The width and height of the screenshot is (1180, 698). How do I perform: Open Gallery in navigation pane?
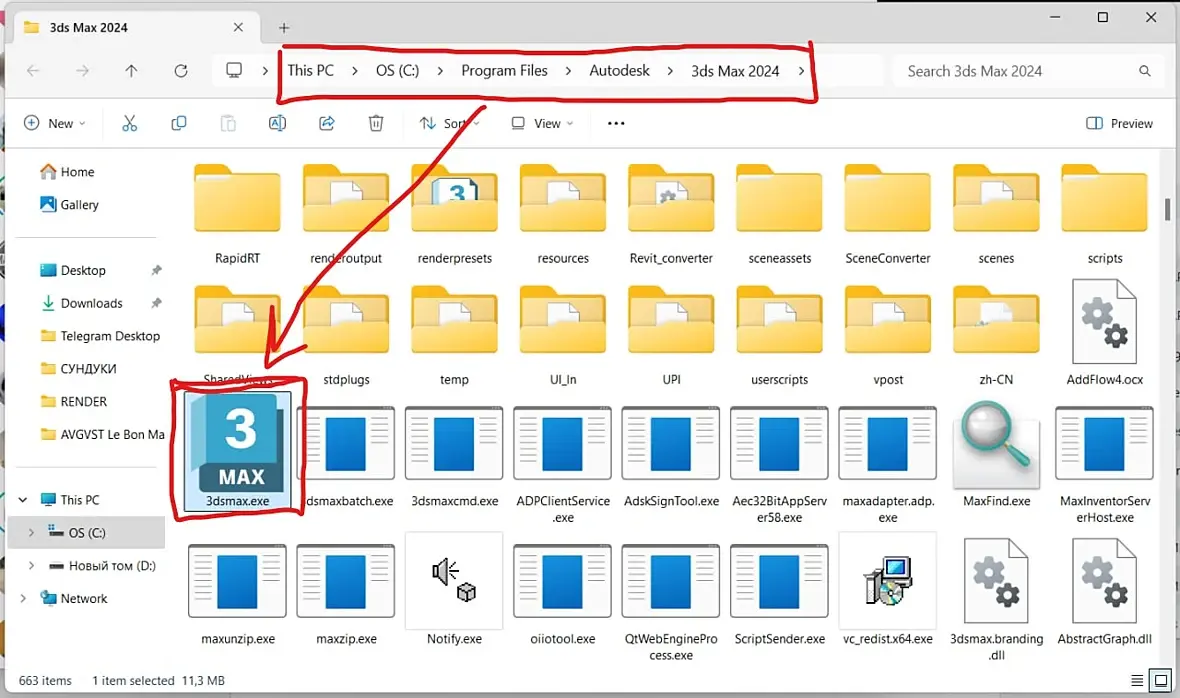69,205
